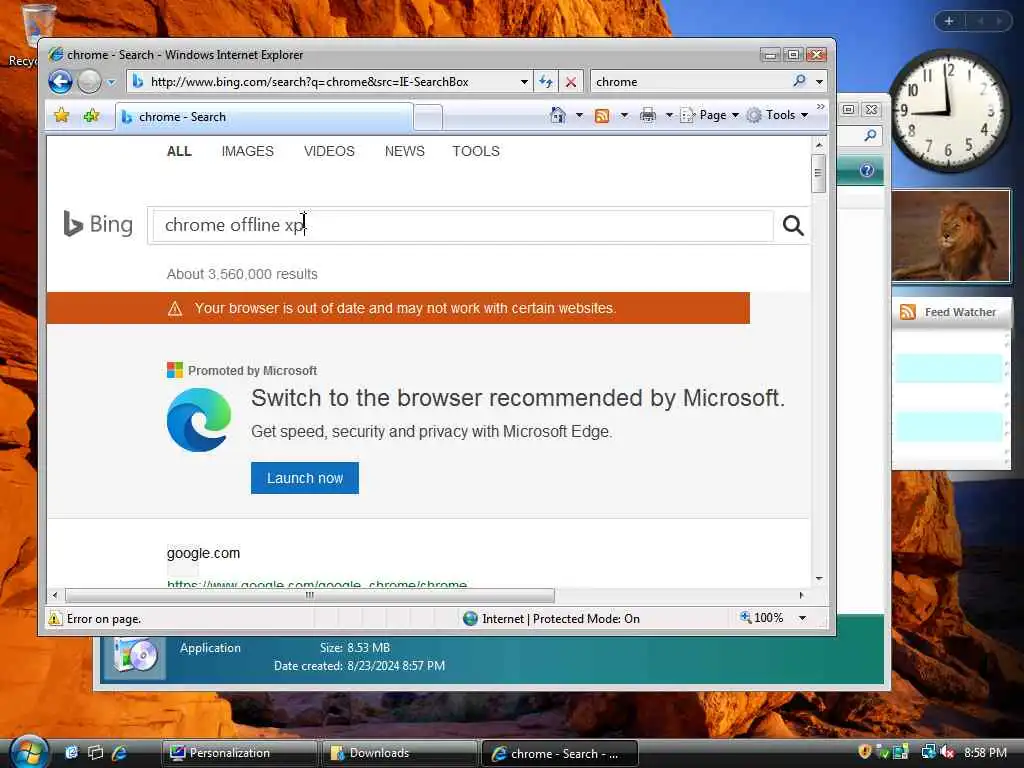Click the Microsoft Edge logo
Viewport: 1024px width, 768px height.
pyautogui.click(x=199, y=420)
